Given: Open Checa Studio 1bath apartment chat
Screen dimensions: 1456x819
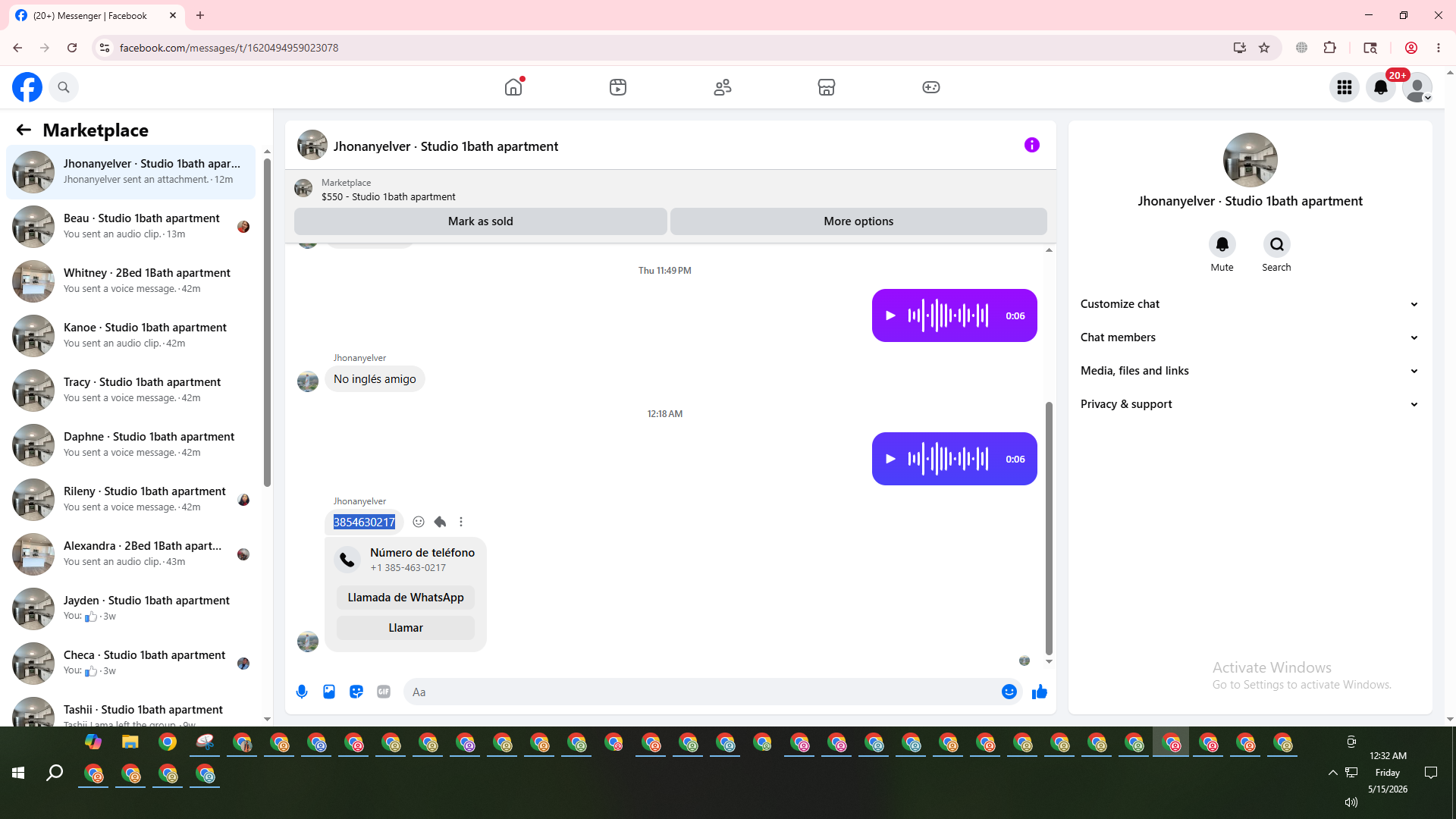Looking at the screenshot, I should [131, 664].
